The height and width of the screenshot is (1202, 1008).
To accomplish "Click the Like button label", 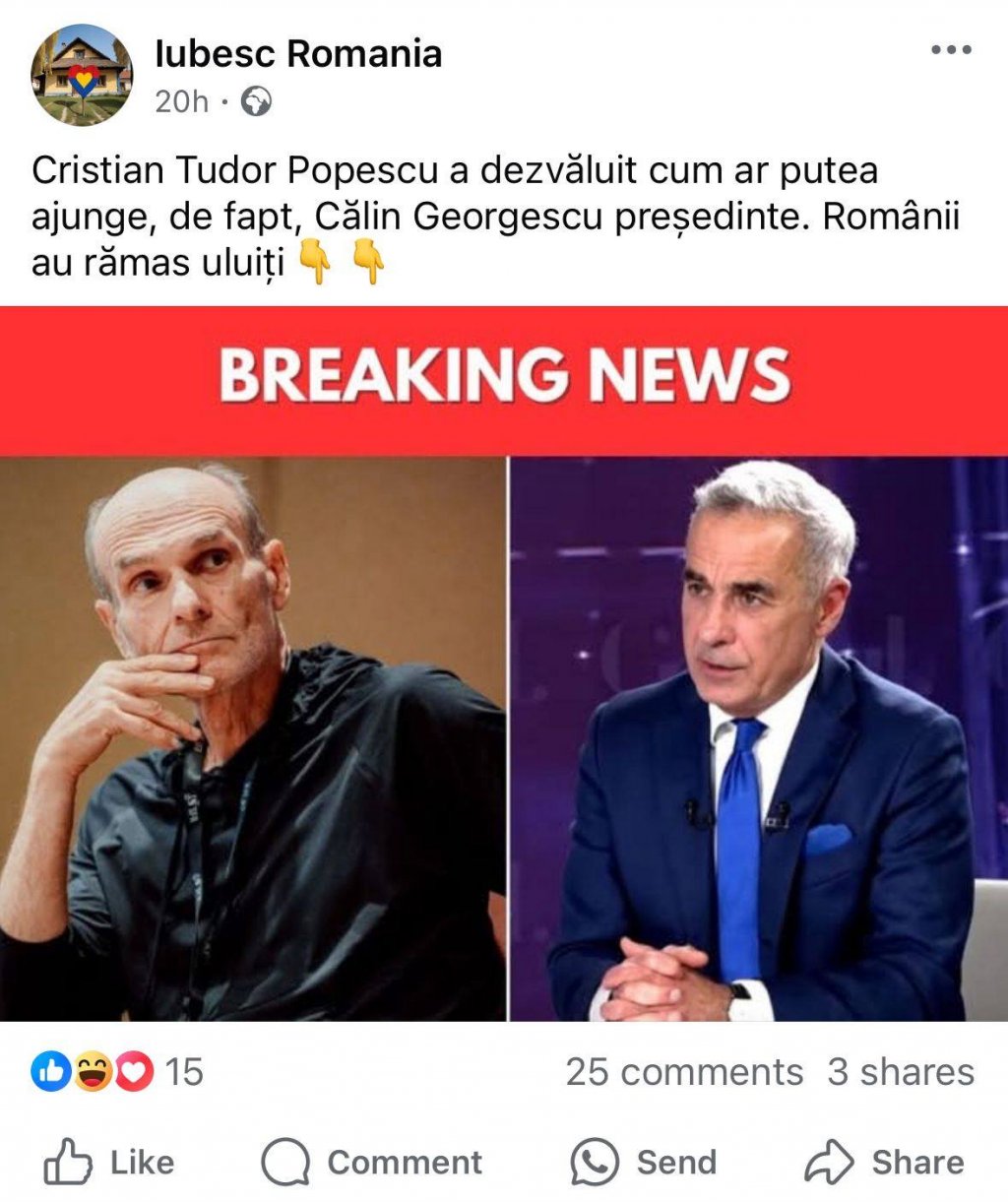I will click(x=142, y=1163).
